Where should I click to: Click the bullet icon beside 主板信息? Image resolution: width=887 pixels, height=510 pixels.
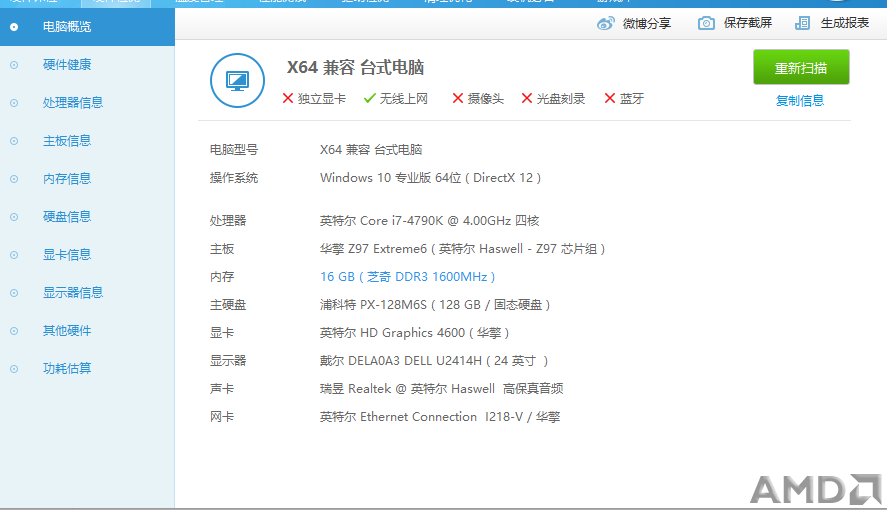(x=14, y=141)
